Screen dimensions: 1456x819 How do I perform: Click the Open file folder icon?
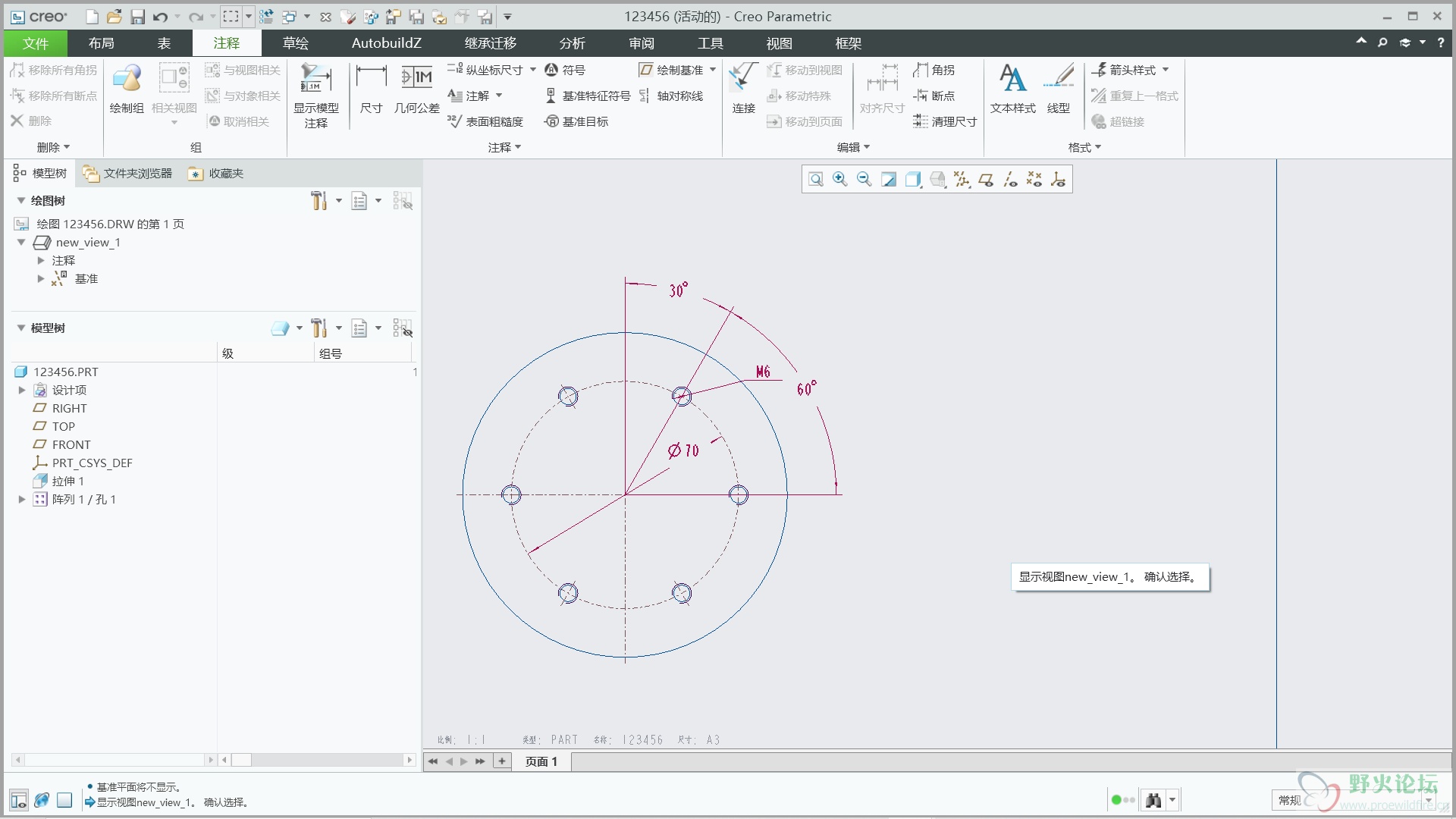click(x=114, y=17)
